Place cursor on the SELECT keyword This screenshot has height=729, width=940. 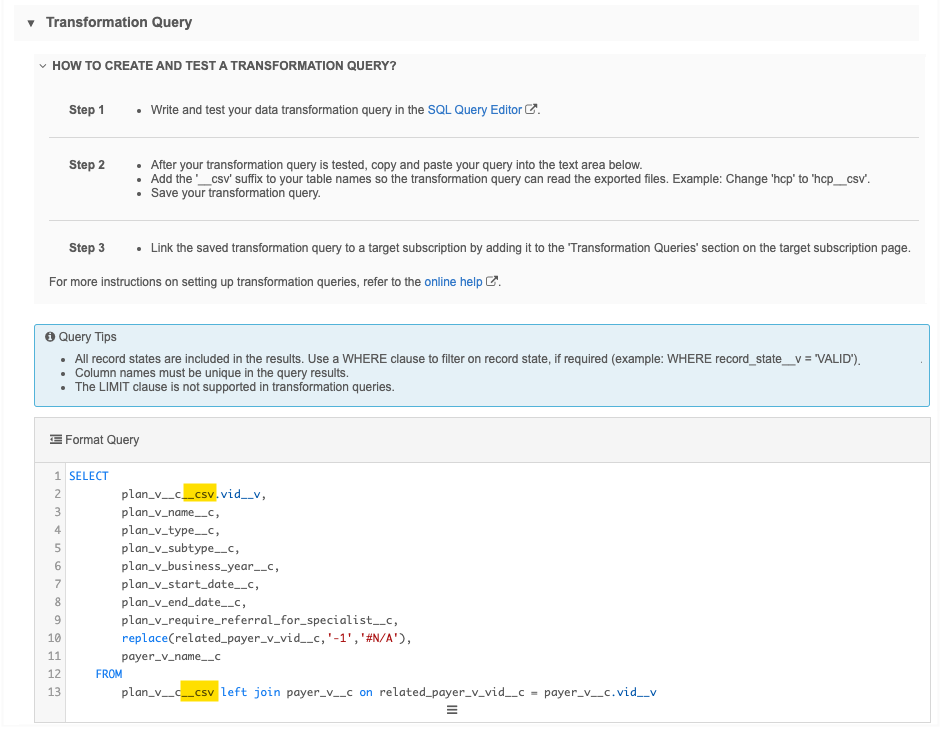point(88,476)
